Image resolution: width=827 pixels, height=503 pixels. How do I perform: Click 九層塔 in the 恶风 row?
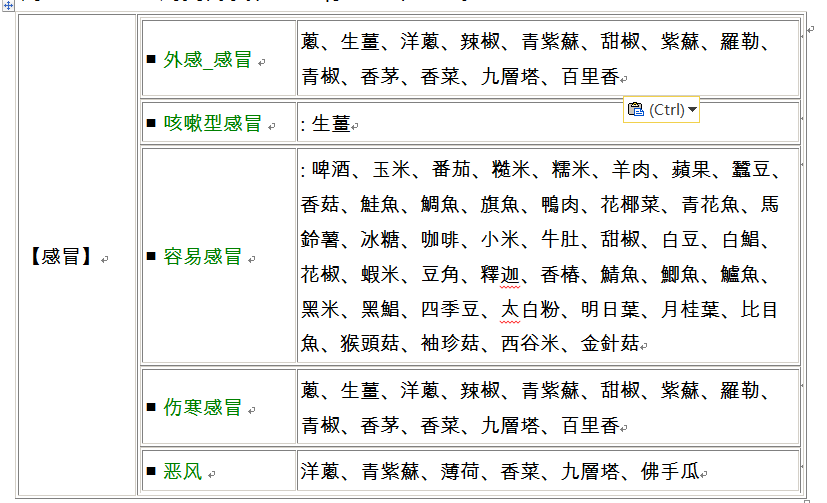tap(590, 471)
